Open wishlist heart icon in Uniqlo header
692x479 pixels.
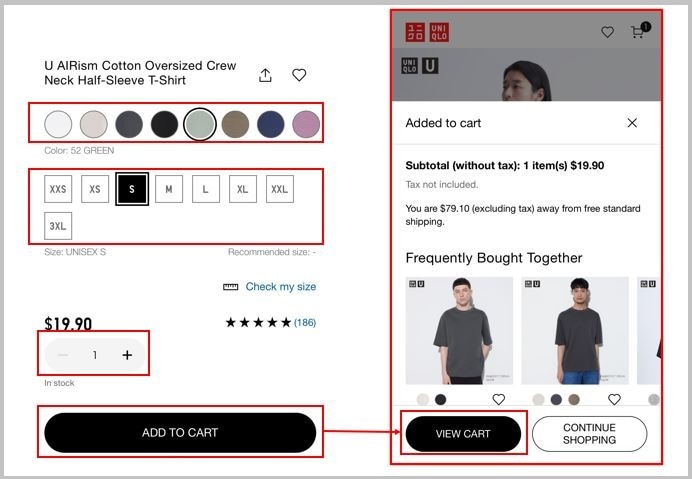608,32
